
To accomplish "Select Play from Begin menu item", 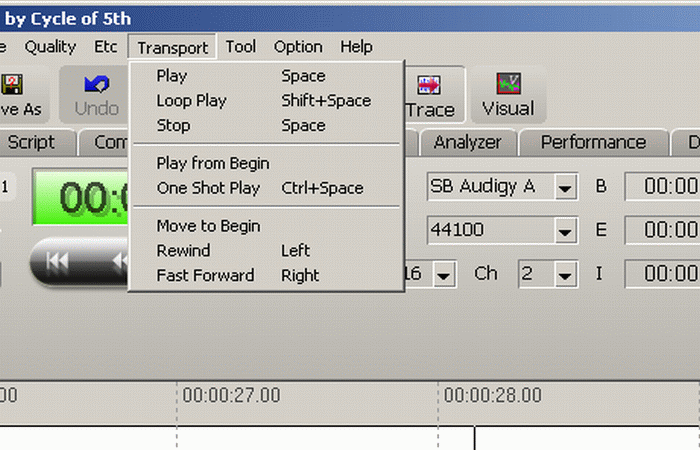I will [x=213, y=163].
